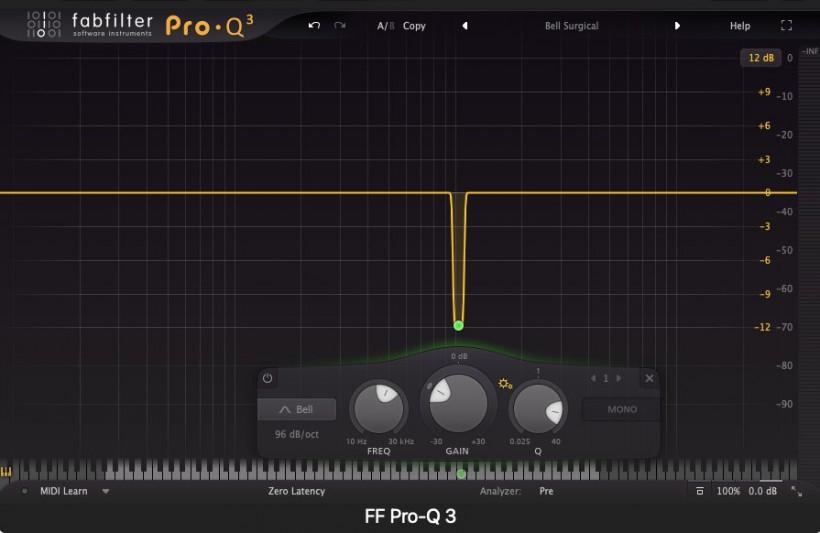Toggle the band power bypass button
The height and width of the screenshot is (533, 820).
tap(267, 378)
